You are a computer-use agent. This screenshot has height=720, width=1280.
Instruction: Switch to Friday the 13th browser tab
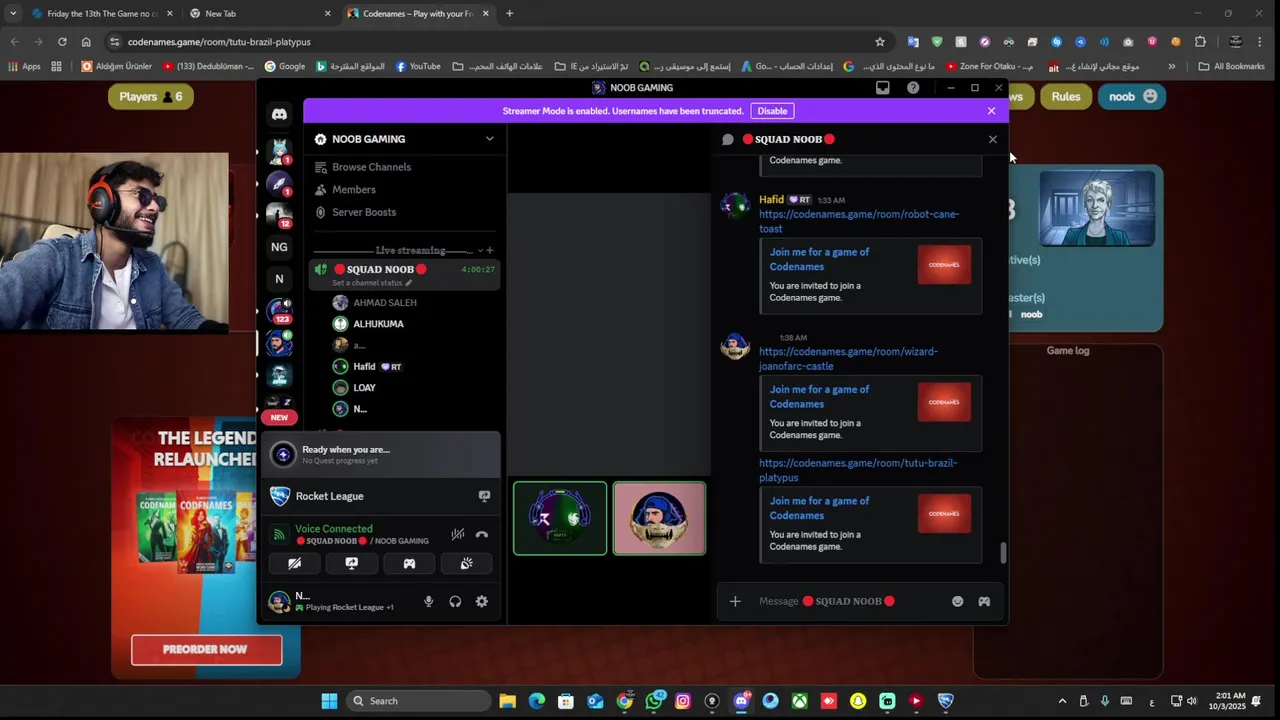click(102, 14)
